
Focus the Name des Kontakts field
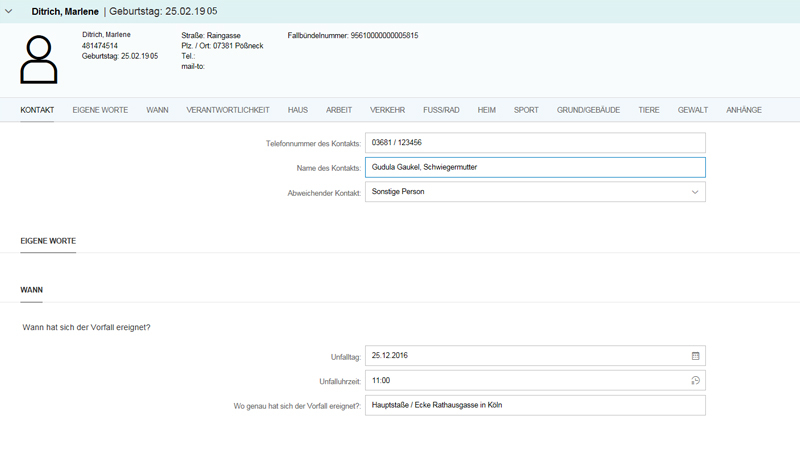(x=534, y=167)
